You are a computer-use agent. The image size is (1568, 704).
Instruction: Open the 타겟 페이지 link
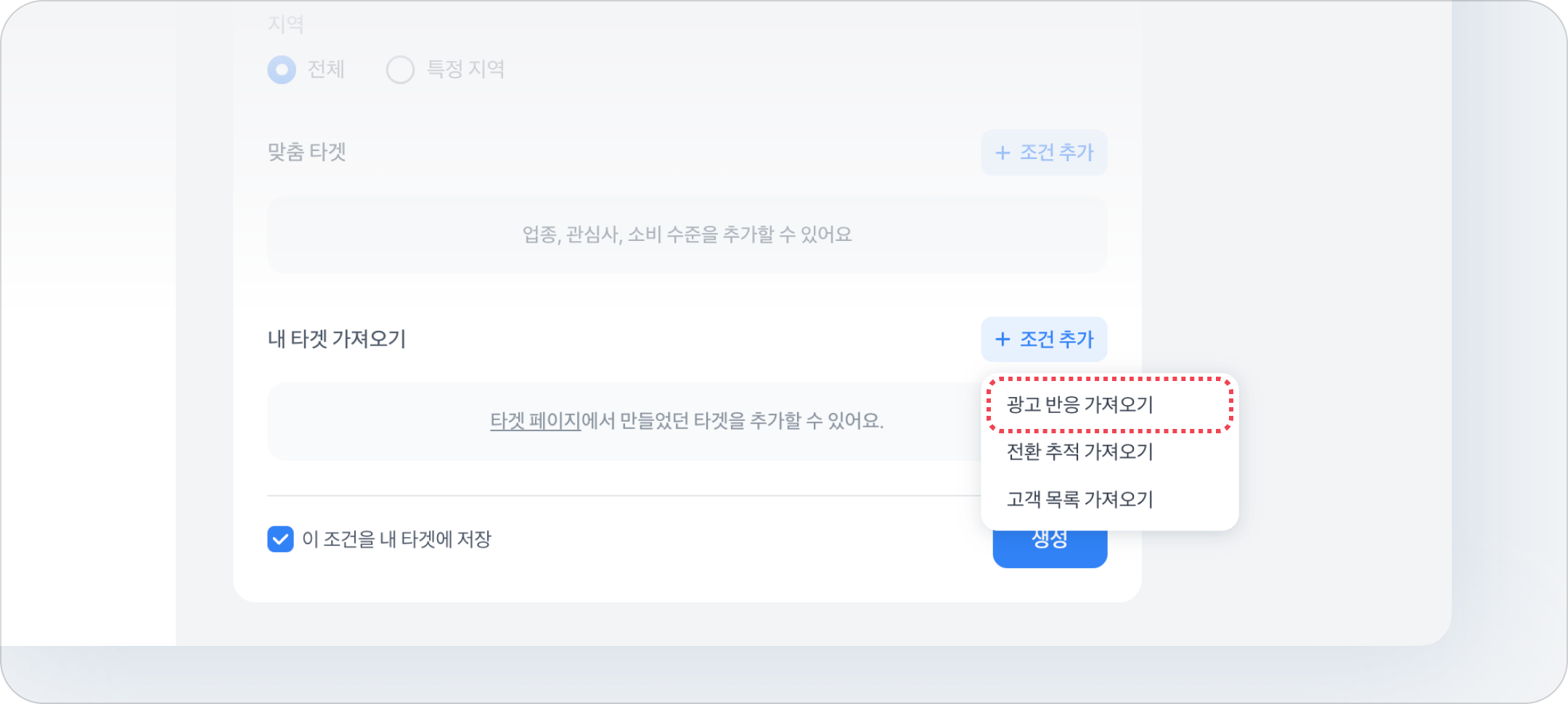coord(535,421)
